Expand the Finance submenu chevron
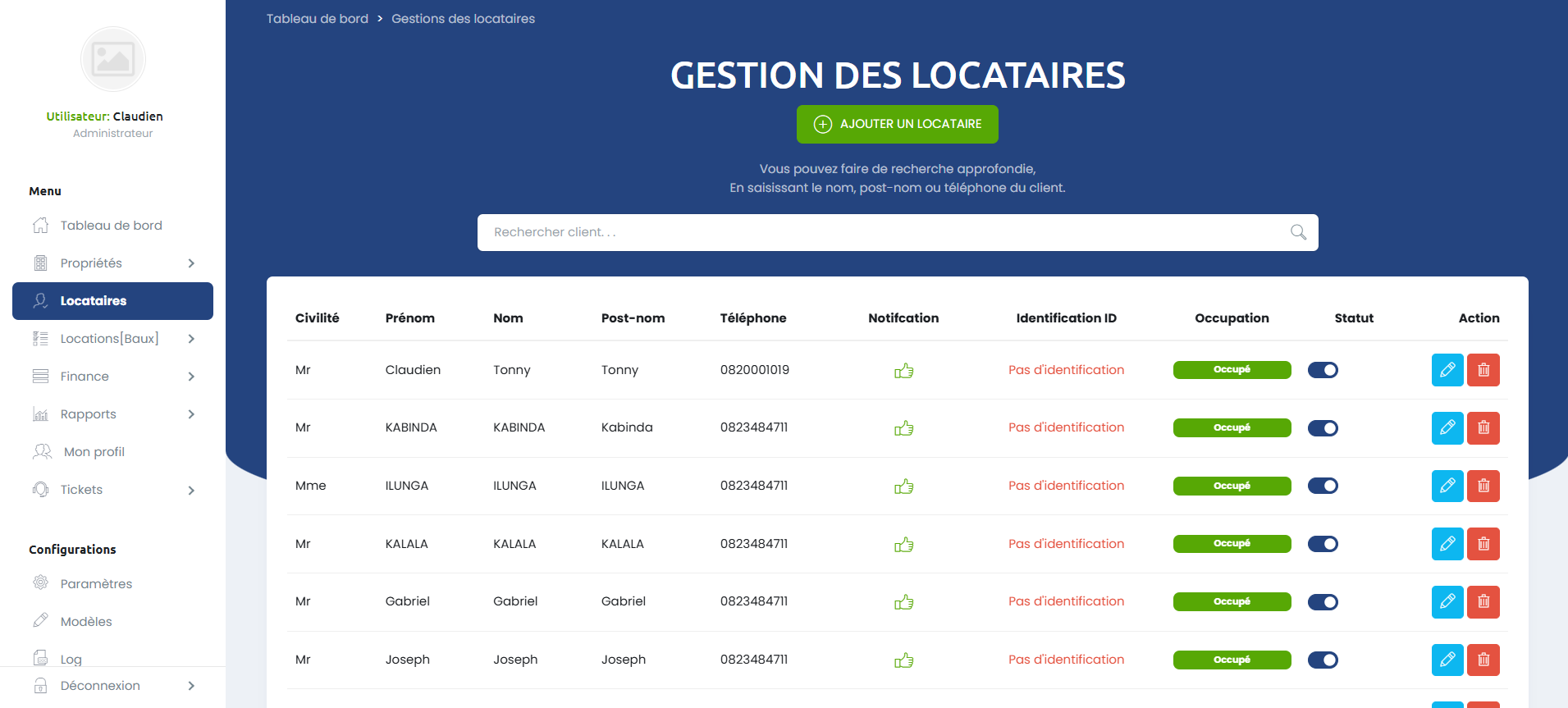Viewport: 1568px width, 708px height. [191, 377]
